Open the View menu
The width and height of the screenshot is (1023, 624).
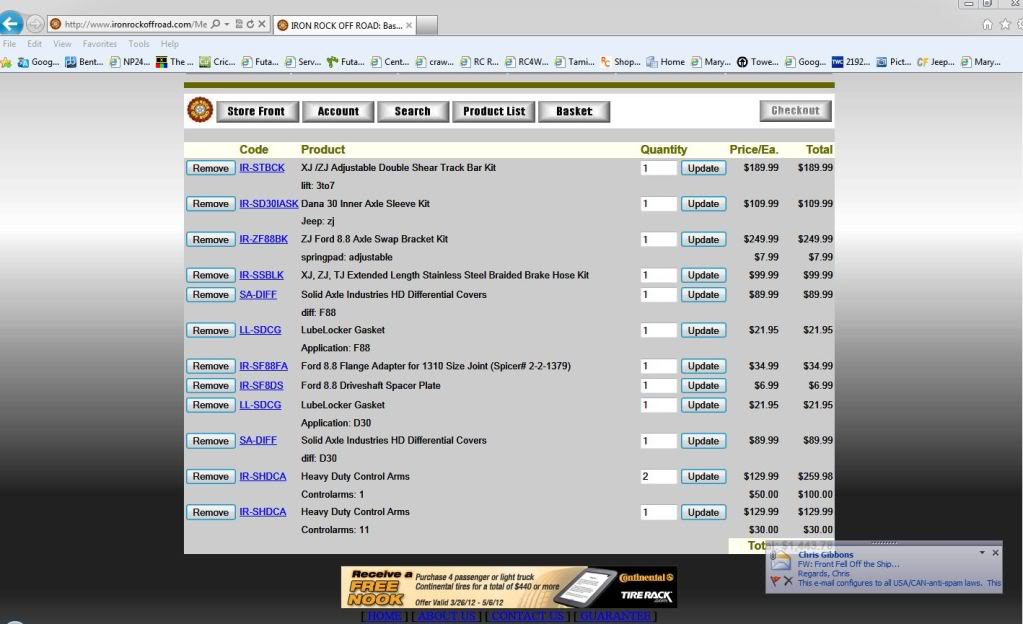tap(63, 44)
